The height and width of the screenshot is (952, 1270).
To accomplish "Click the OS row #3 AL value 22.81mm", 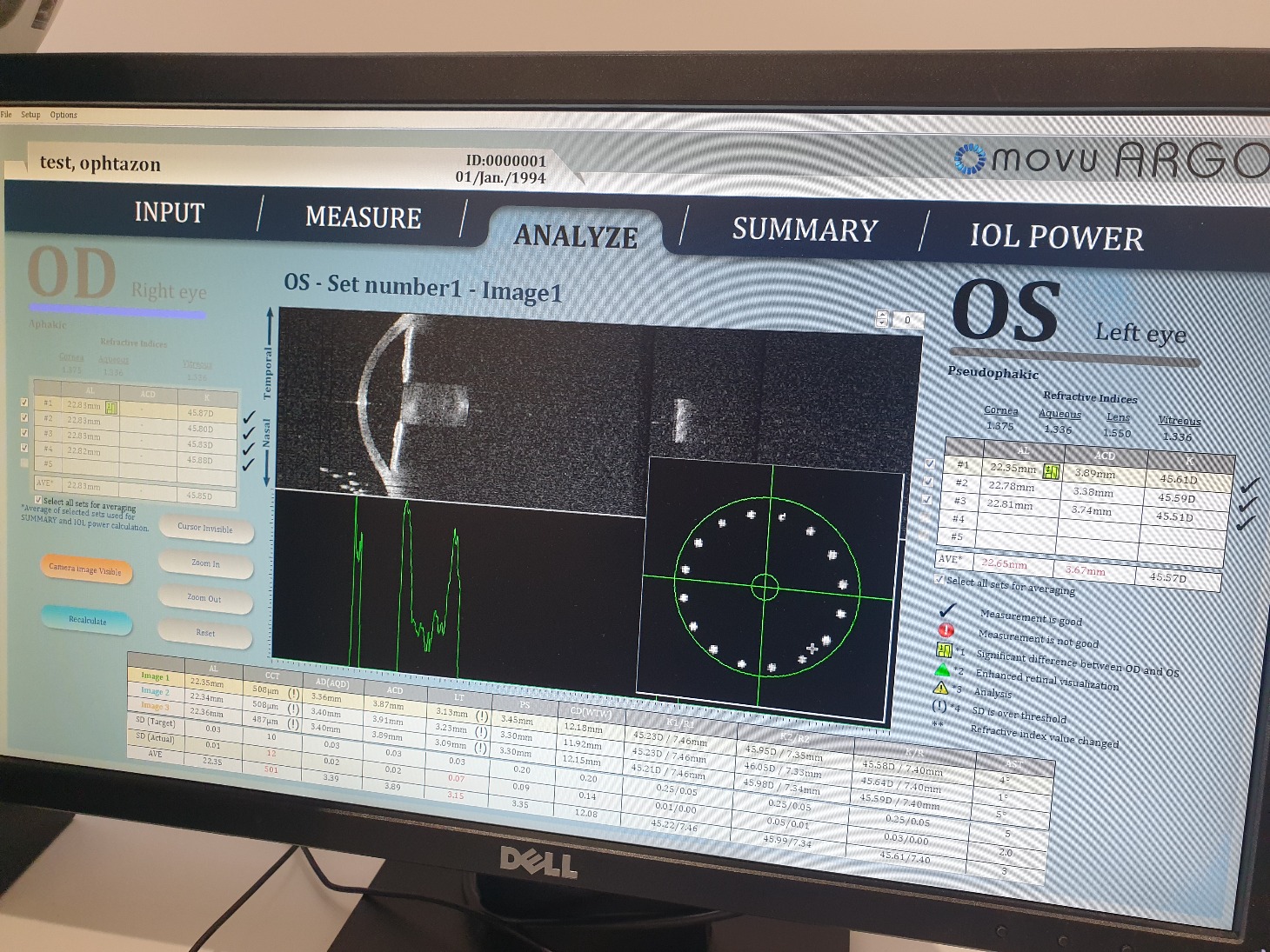I will pyautogui.click(x=1009, y=503).
